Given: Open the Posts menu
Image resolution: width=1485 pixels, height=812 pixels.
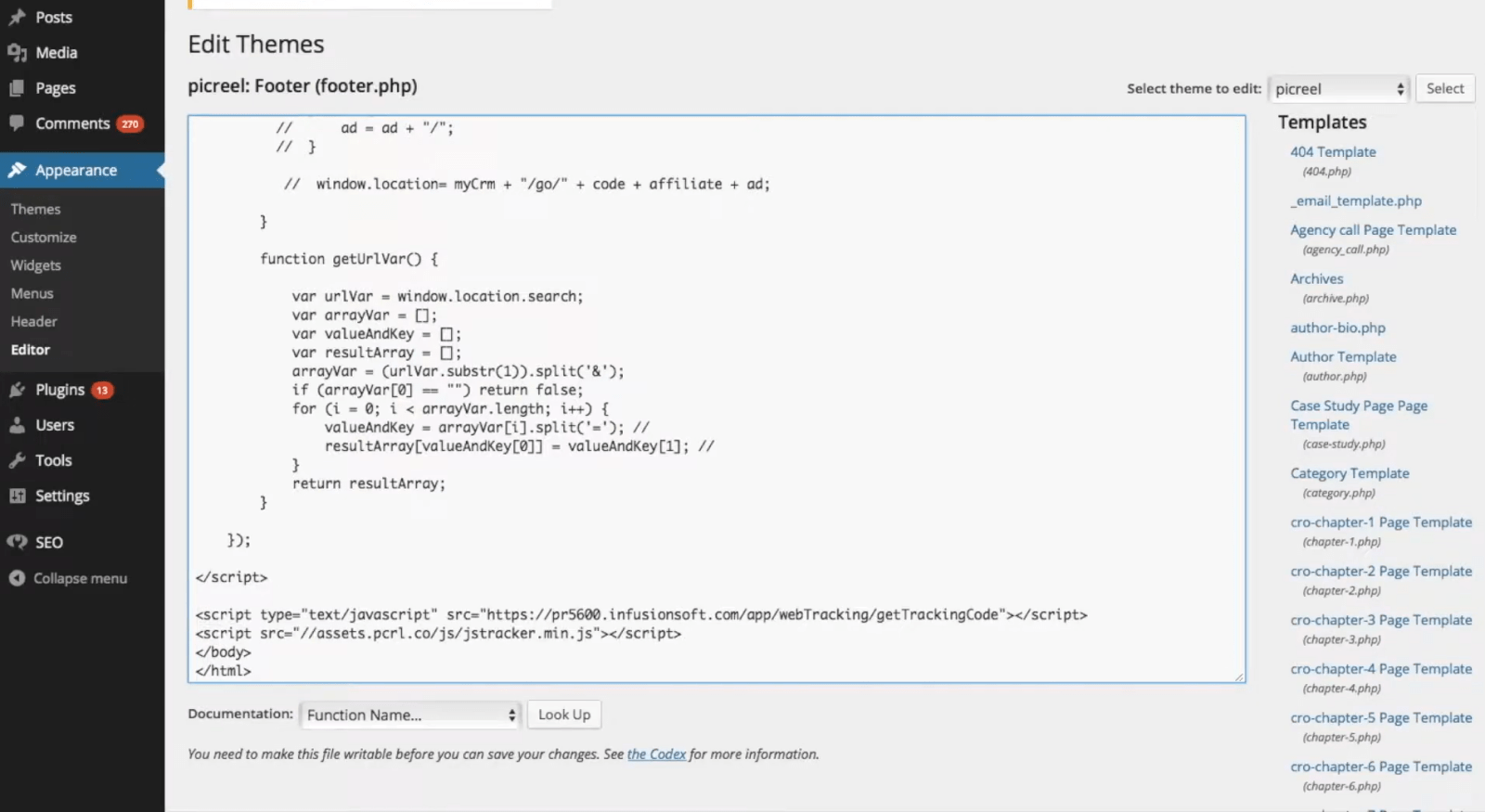Looking at the screenshot, I should pos(54,17).
